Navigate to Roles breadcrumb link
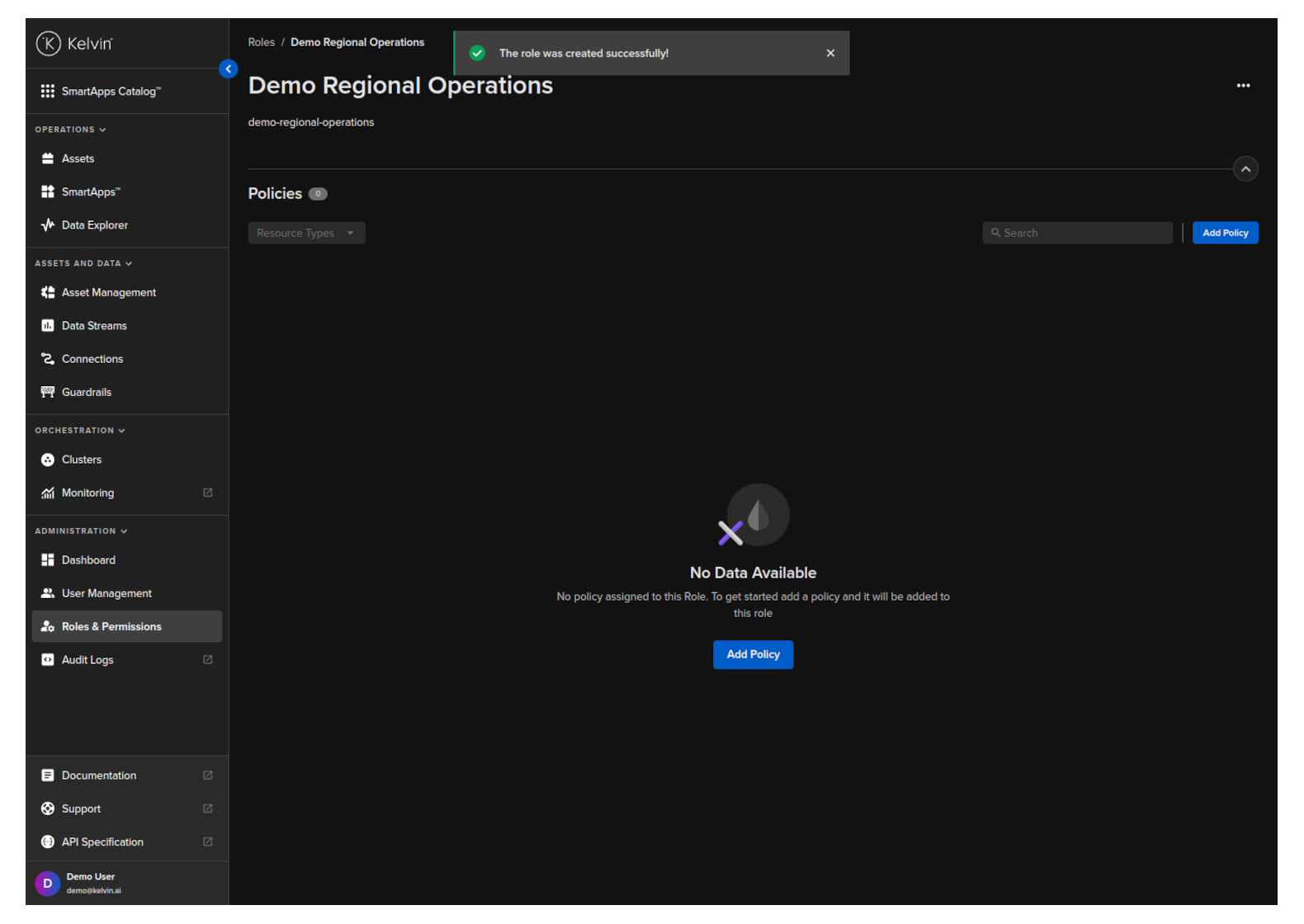The width and height of the screenshot is (1304, 924). [x=261, y=43]
